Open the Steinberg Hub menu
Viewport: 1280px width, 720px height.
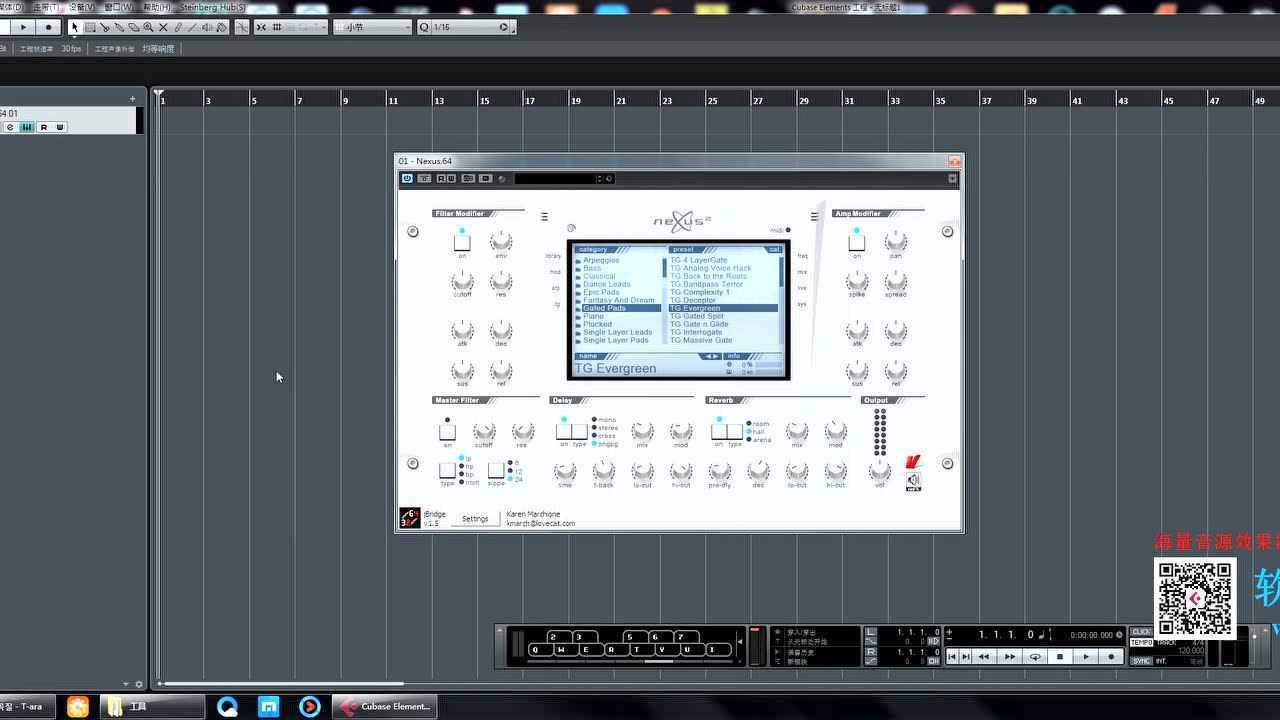coord(212,7)
